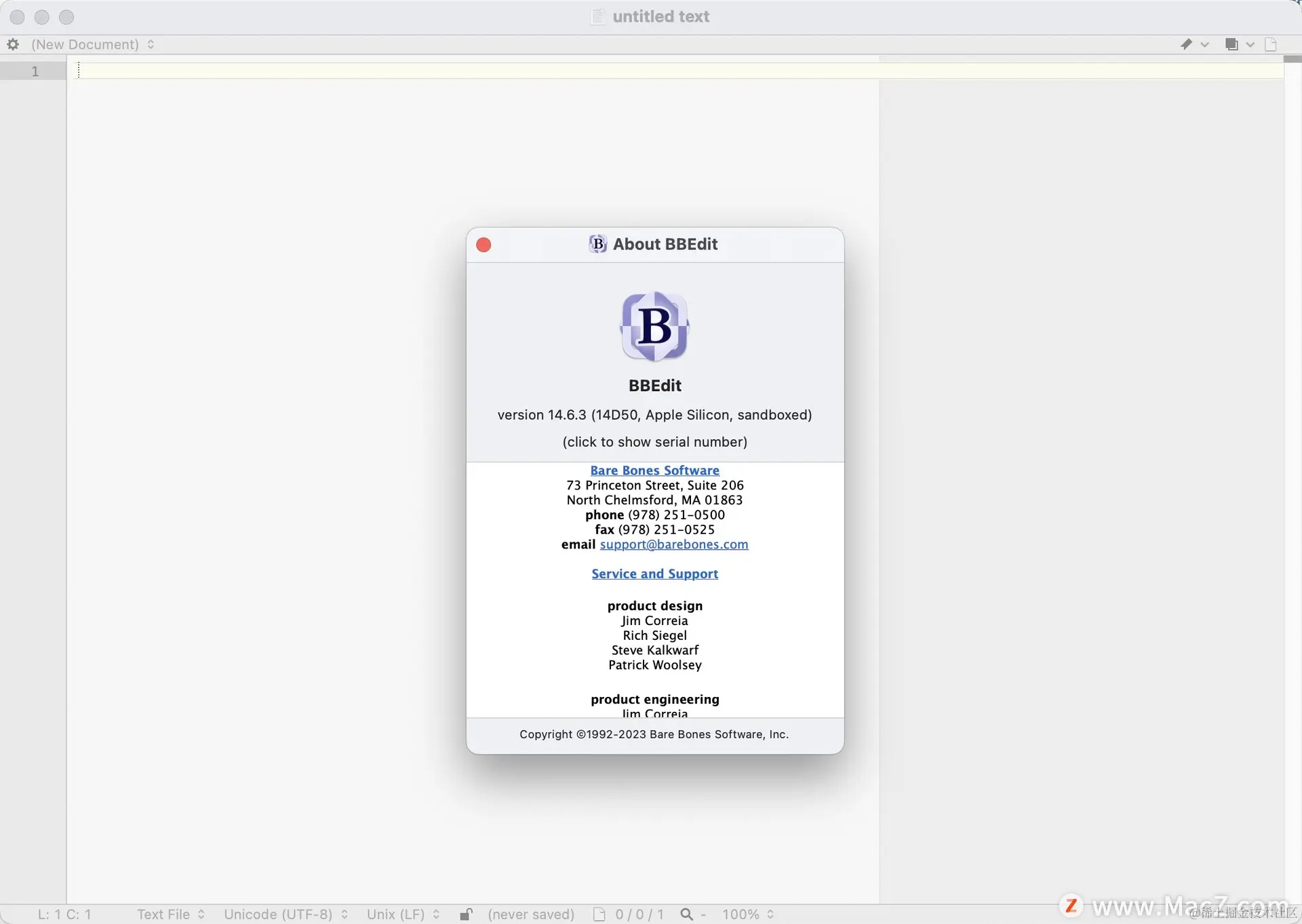This screenshot has height=924, width=1302.
Task: Click the document proxy icon in navigation bar
Action: coord(1271,44)
